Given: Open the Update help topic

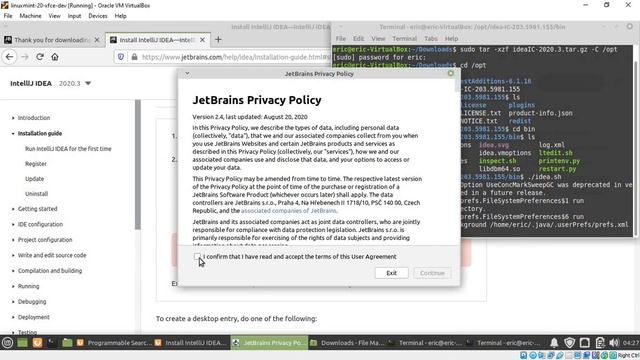Looking at the screenshot, I should pos(34,179).
